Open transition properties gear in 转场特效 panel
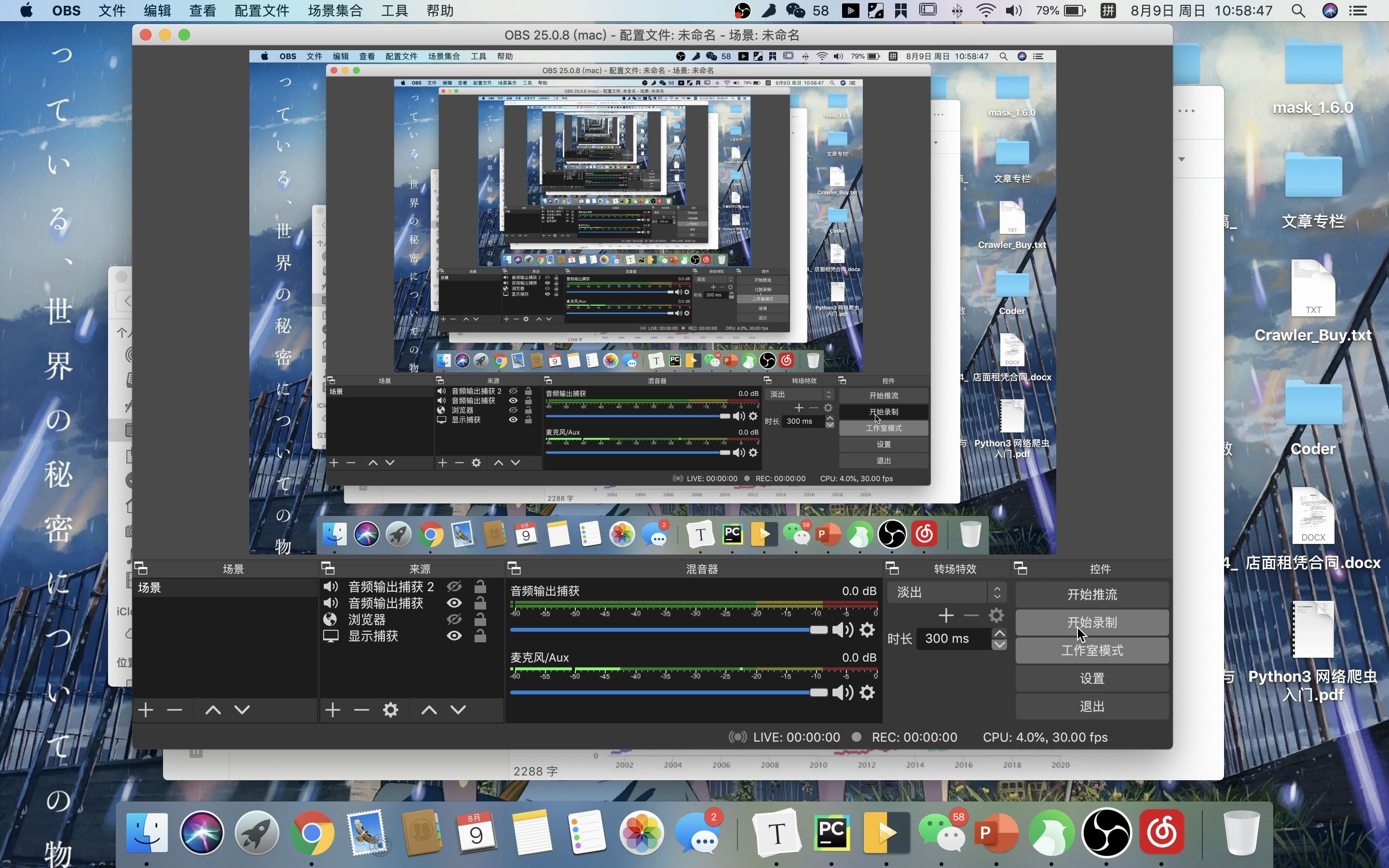Image resolution: width=1389 pixels, height=868 pixels. click(x=996, y=615)
